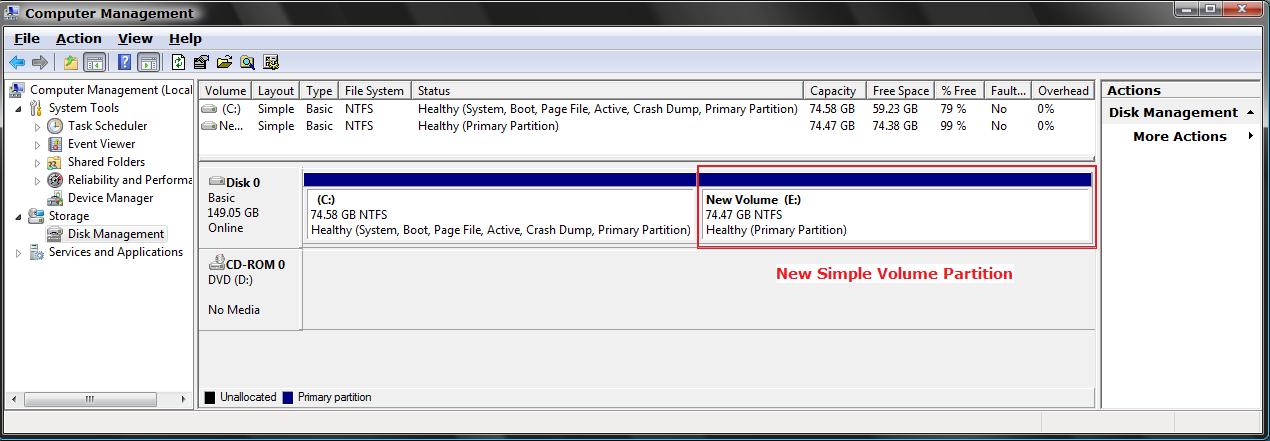
Task: Click the tree pane scroll left arrow
Action: tap(12, 399)
